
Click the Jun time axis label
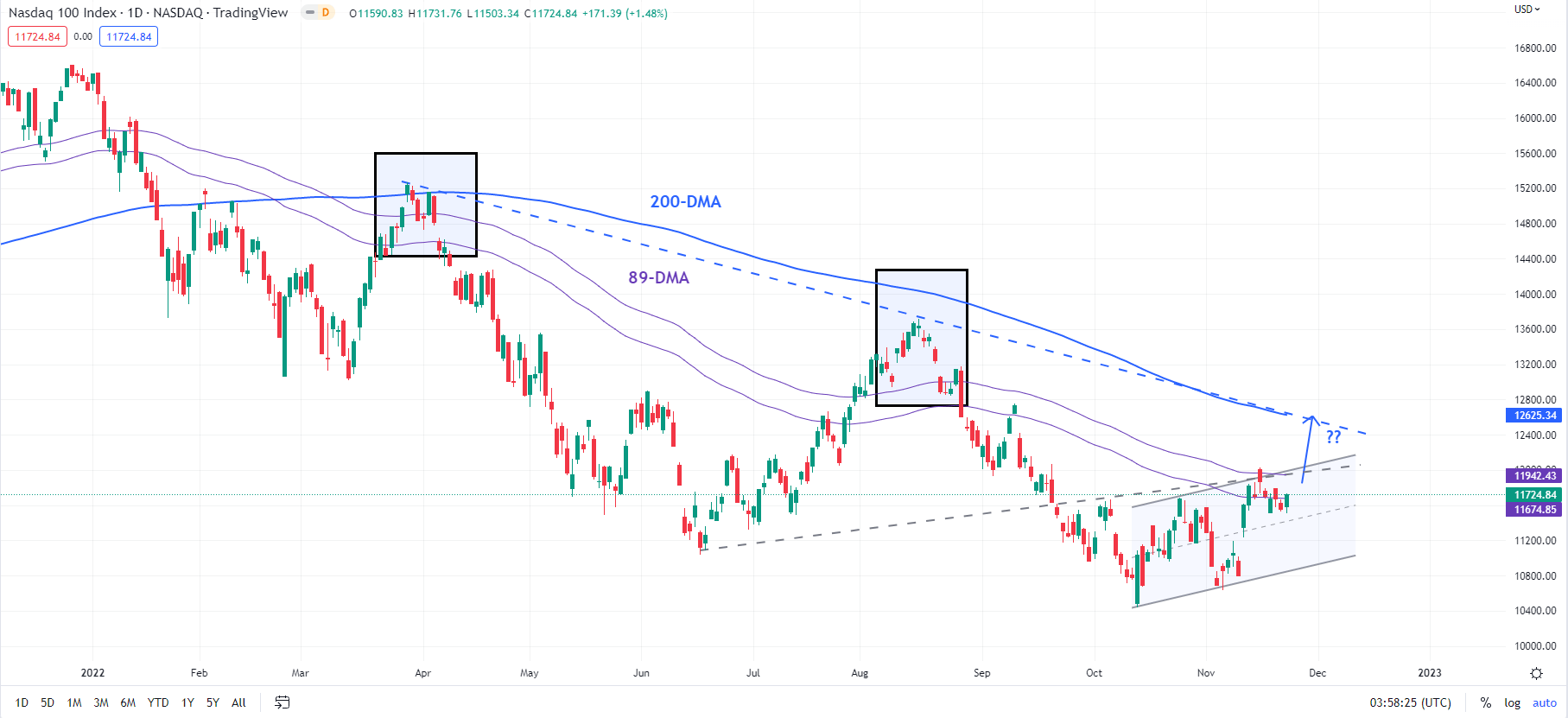641,673
